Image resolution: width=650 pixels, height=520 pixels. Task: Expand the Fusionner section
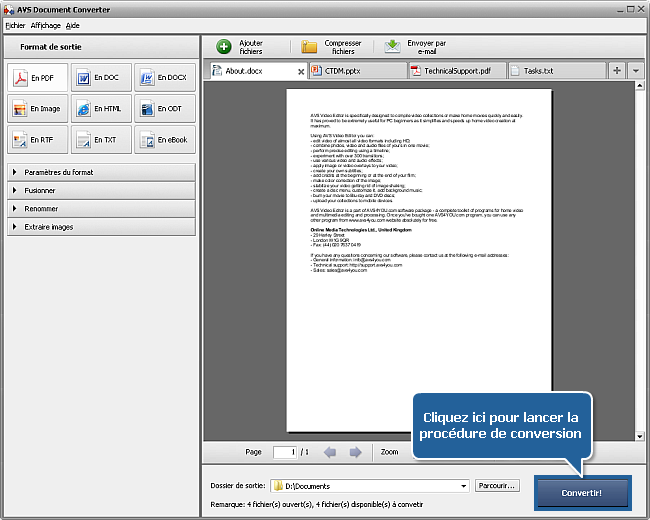pos(101,190)
